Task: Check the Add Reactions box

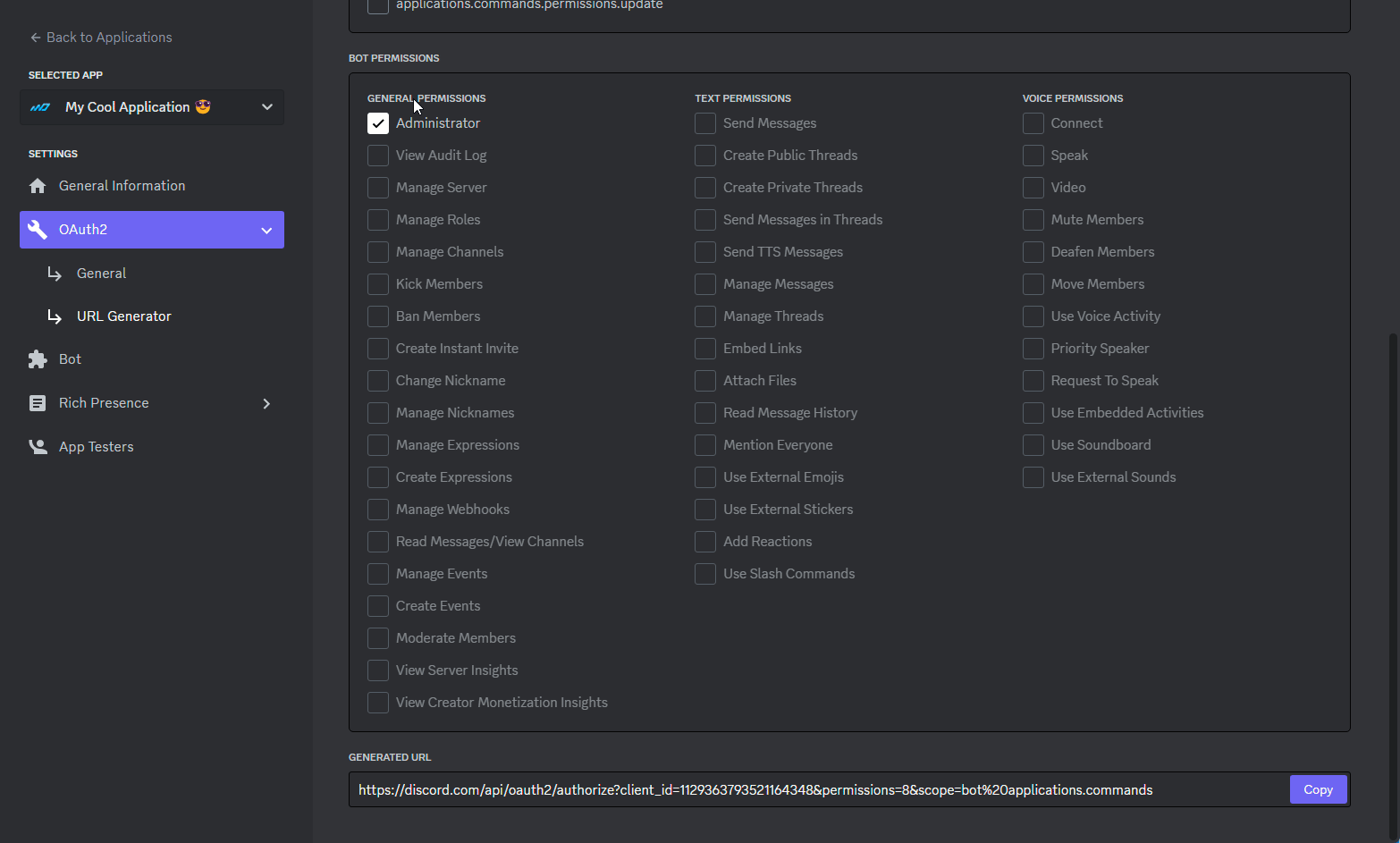Action: (x=705, y=542)
